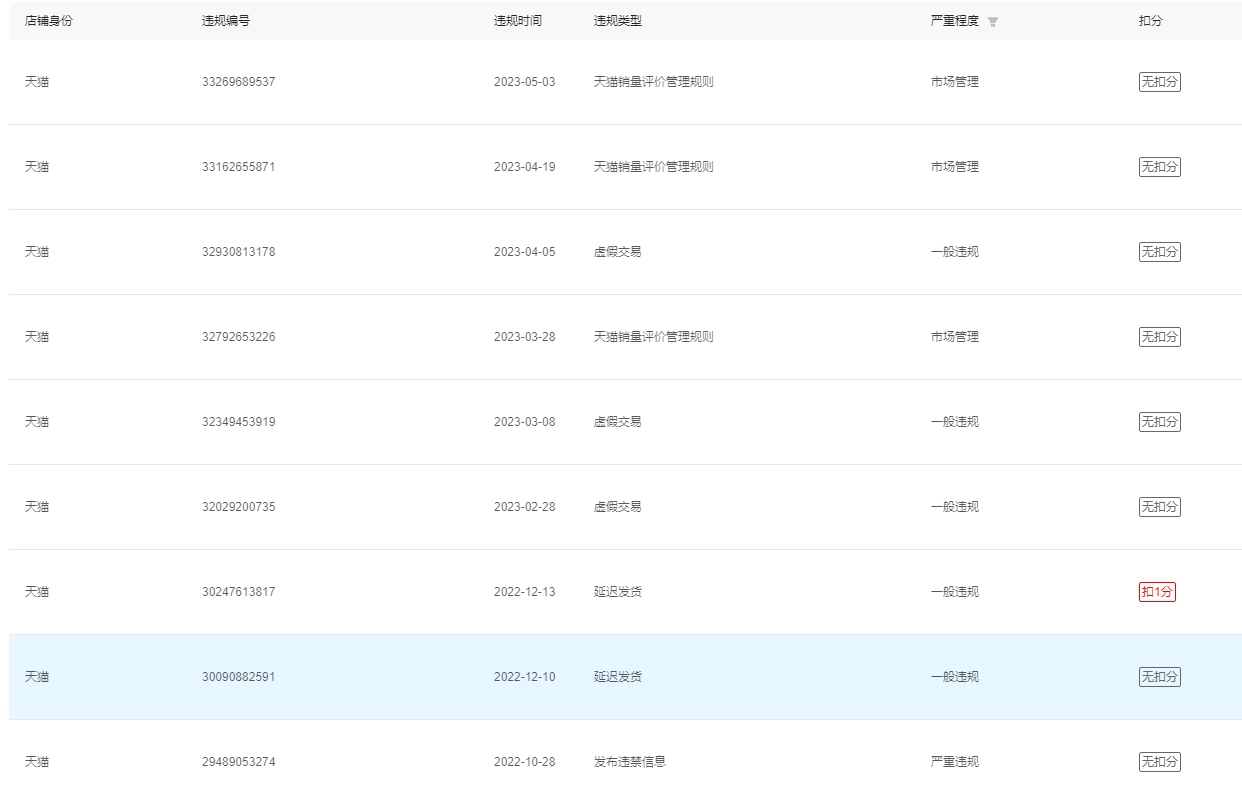Image resolution: width=1242 pixels, height=797 pixels.
Task: Click 虚假交易 dated 2023-03-08
Action: (x=618, y=422)
